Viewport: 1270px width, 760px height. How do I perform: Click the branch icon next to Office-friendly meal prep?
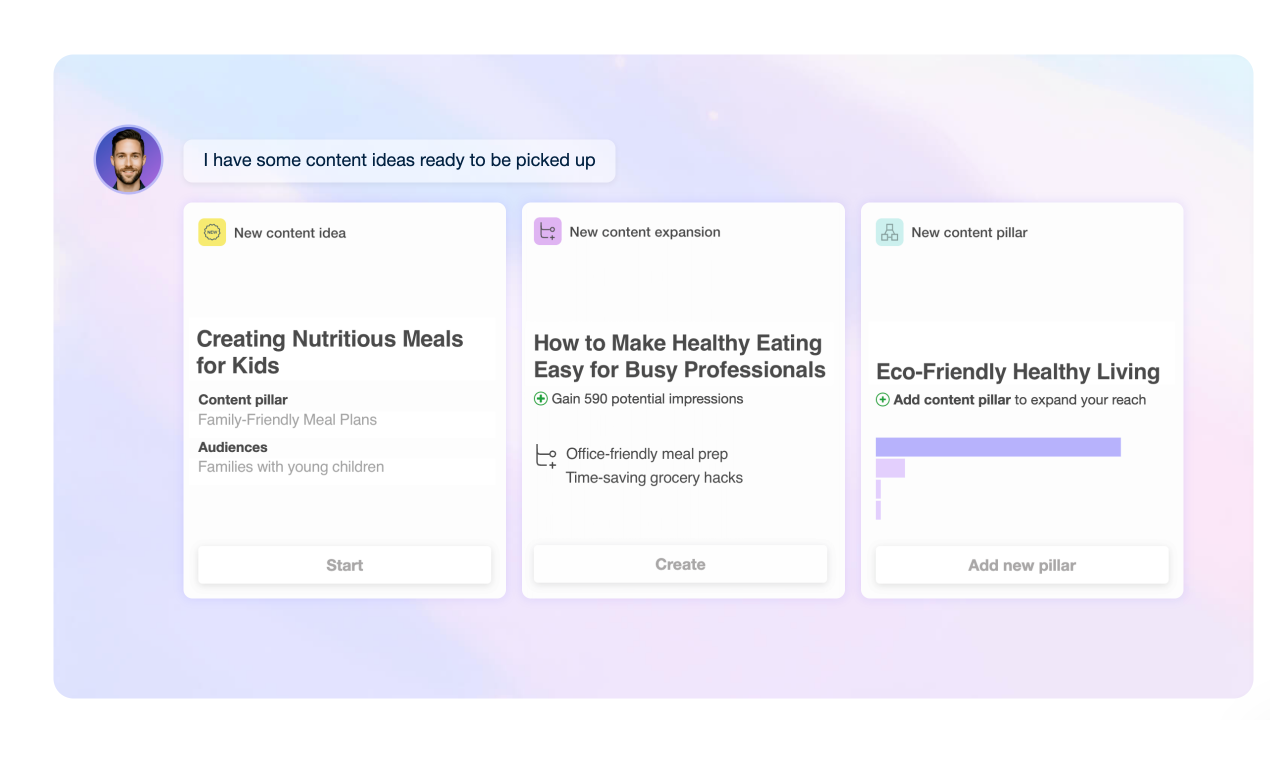tap(545, 455)
